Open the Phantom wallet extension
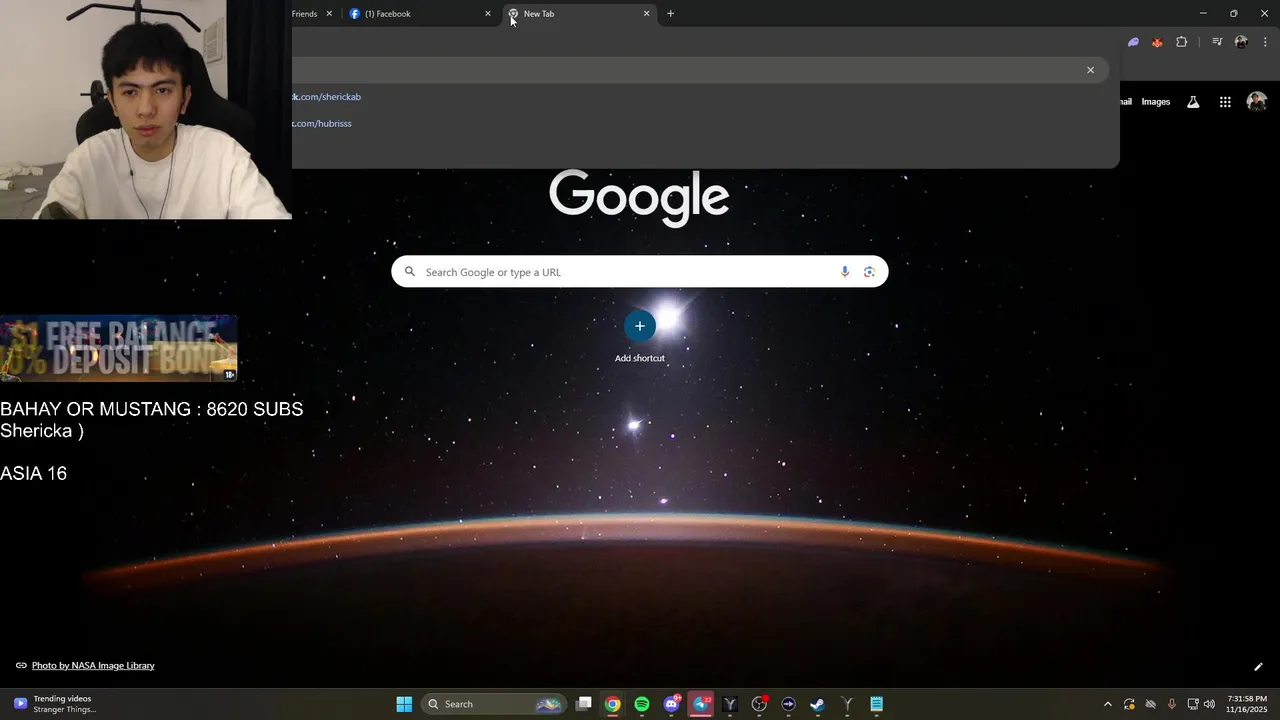1280x720 pixels. (1133, 42)
